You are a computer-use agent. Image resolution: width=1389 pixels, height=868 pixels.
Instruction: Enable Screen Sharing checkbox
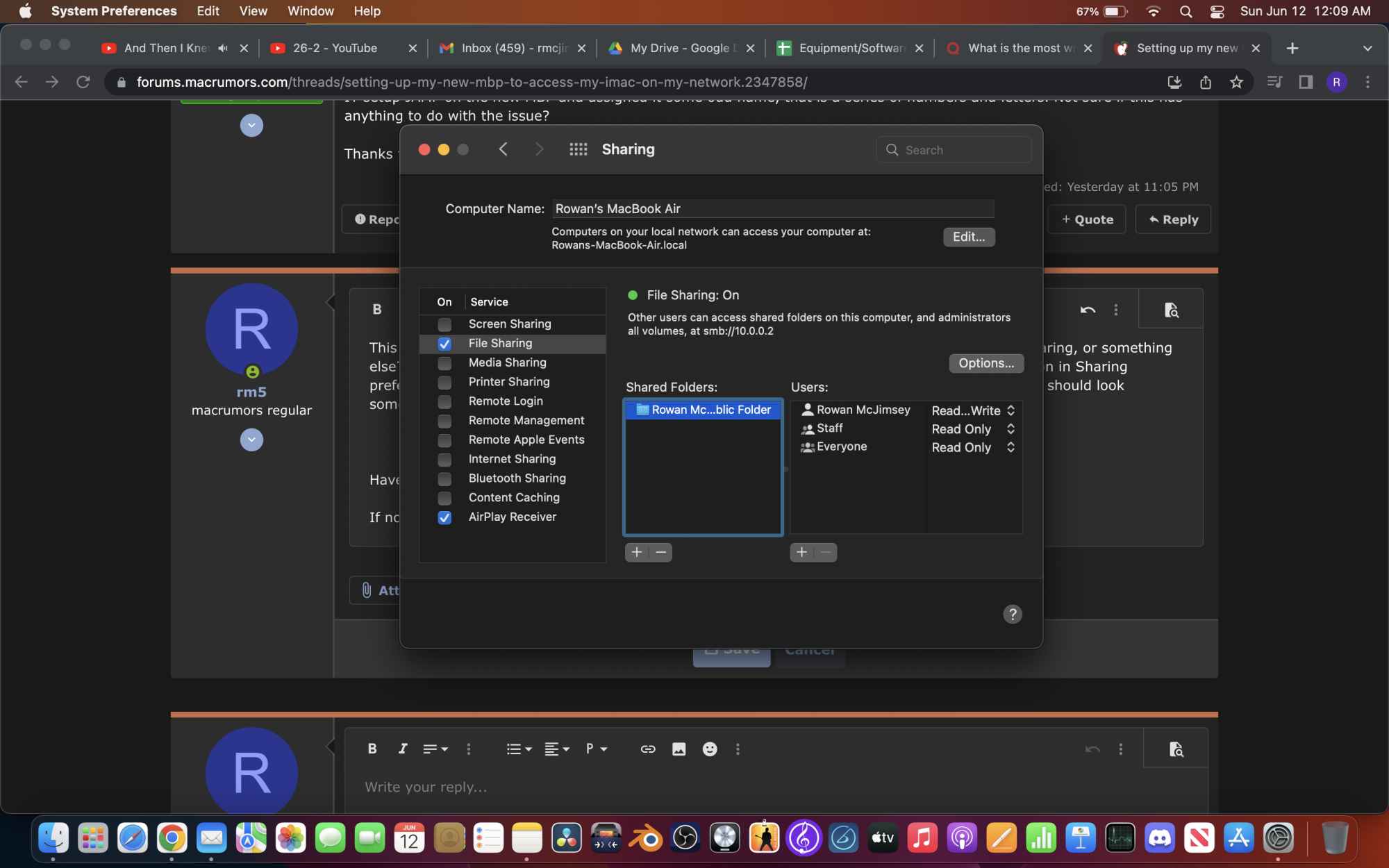444,324
